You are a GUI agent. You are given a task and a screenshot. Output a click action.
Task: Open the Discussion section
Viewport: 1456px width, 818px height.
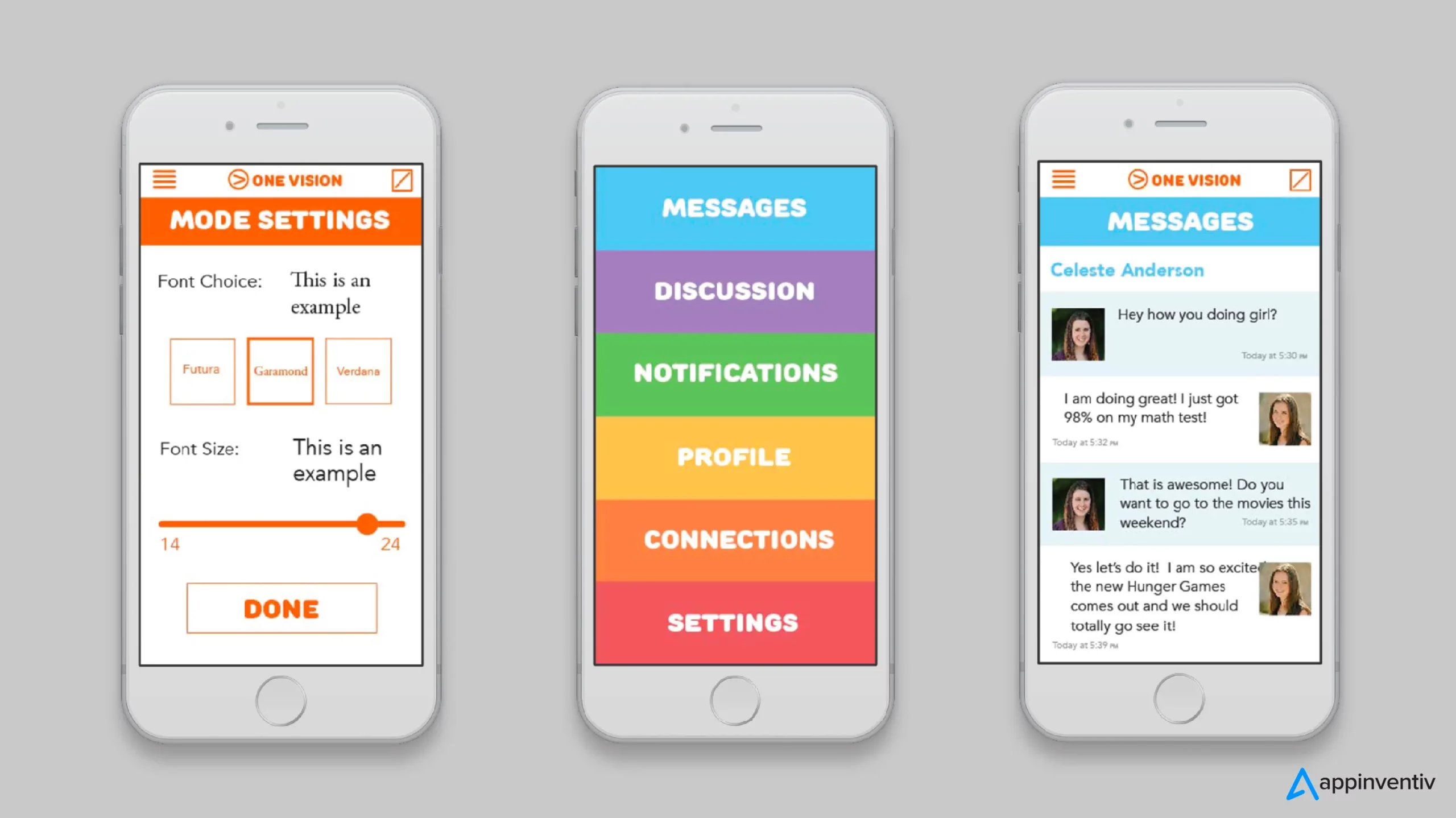click(x=735, y=290)
